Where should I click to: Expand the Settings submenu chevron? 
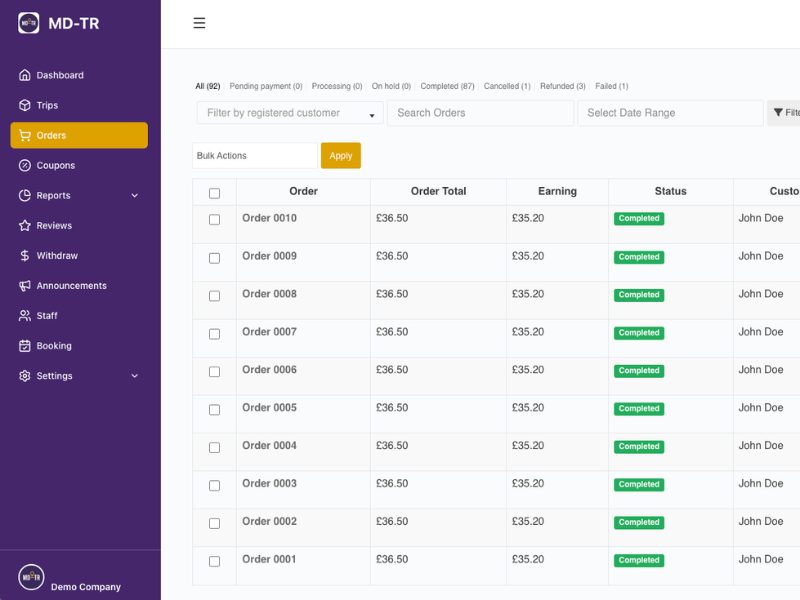click(x=135, y=376)
